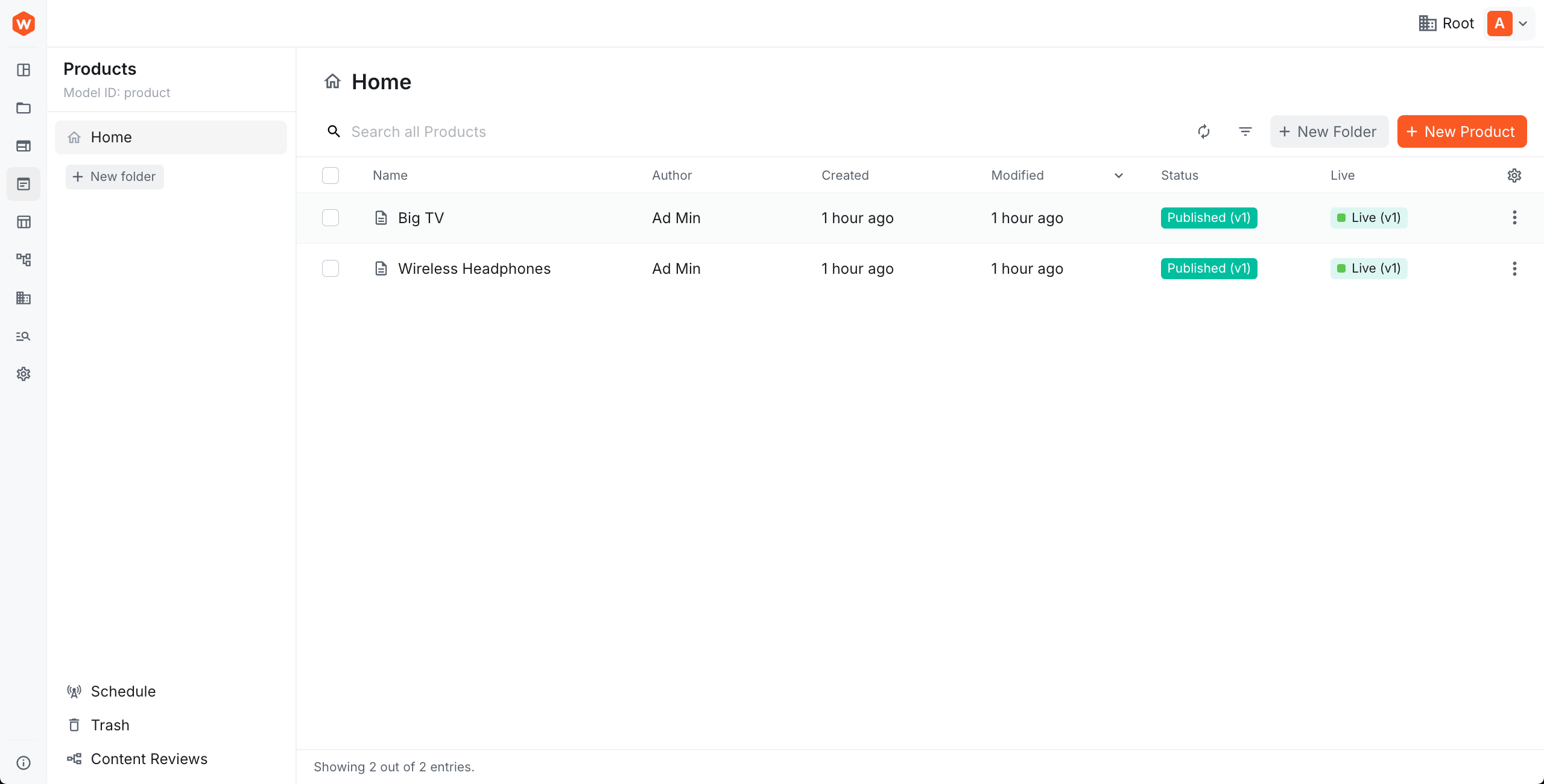The image size is (1544, 784).
Task: Open Big TV row options menu
Action: [1514, 218]
